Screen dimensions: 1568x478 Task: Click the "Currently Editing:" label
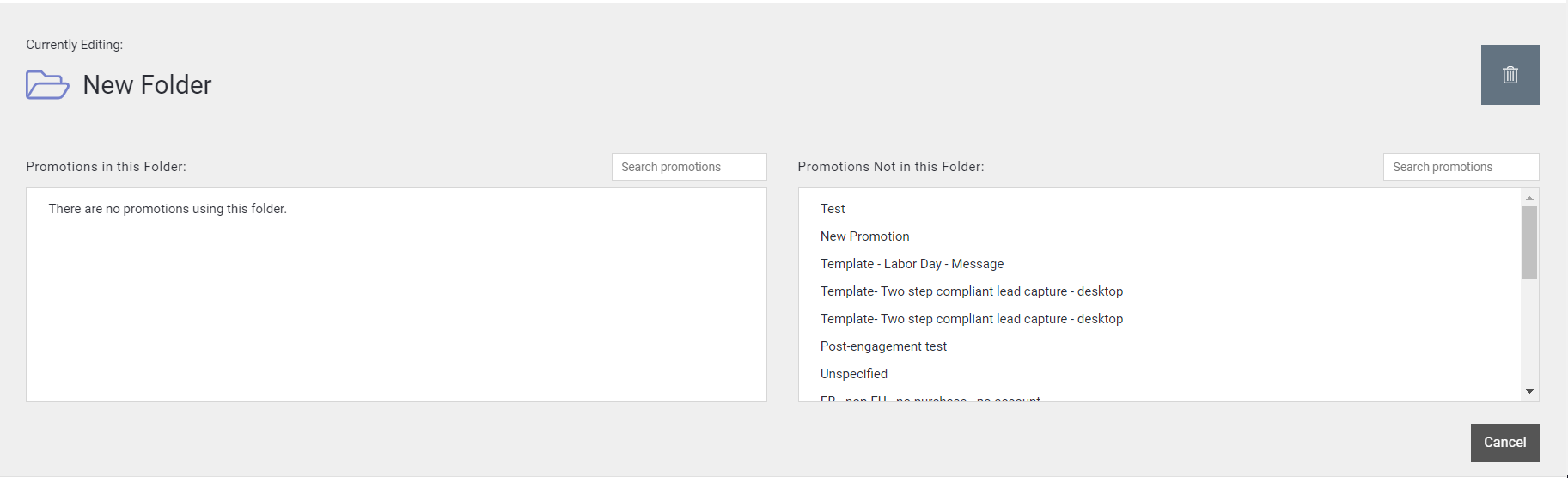74,45
